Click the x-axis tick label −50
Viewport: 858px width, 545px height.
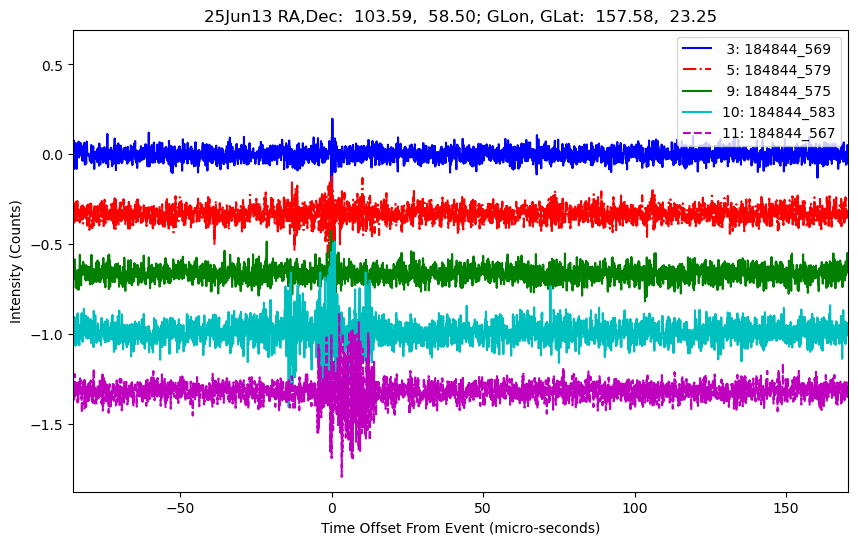[x=180, y=507]
